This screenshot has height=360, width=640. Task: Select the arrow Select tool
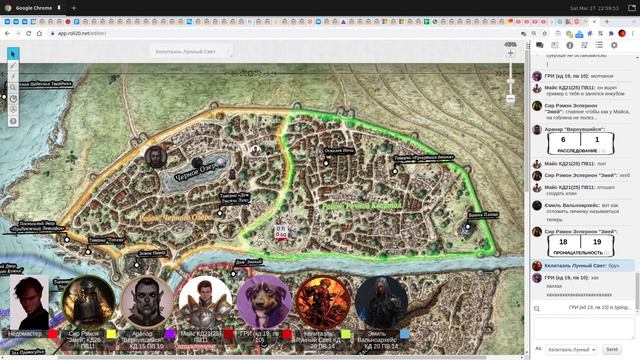coord(13,54)
